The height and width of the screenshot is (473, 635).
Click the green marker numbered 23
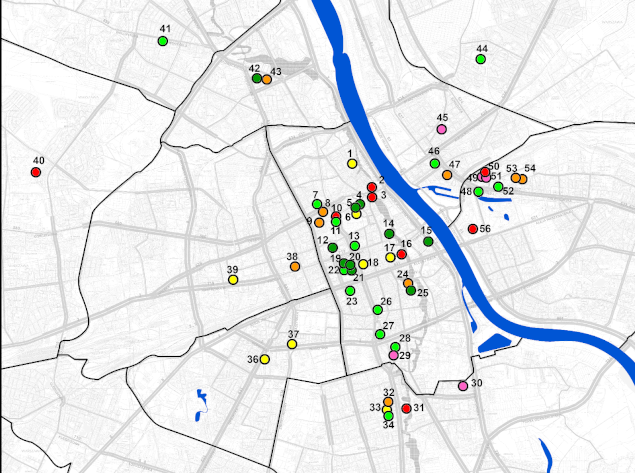(x=350, y=291)
